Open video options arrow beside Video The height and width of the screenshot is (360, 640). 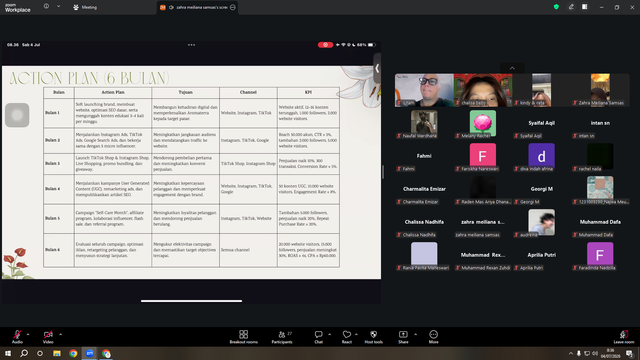coord(60,334)
